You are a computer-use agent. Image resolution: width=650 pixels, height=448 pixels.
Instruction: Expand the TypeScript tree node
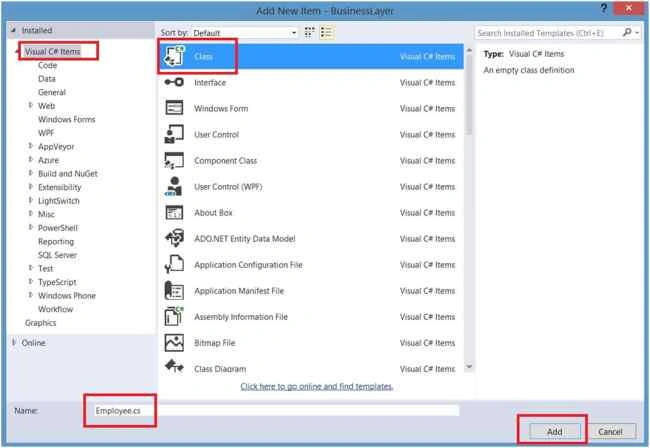(31, 281)
